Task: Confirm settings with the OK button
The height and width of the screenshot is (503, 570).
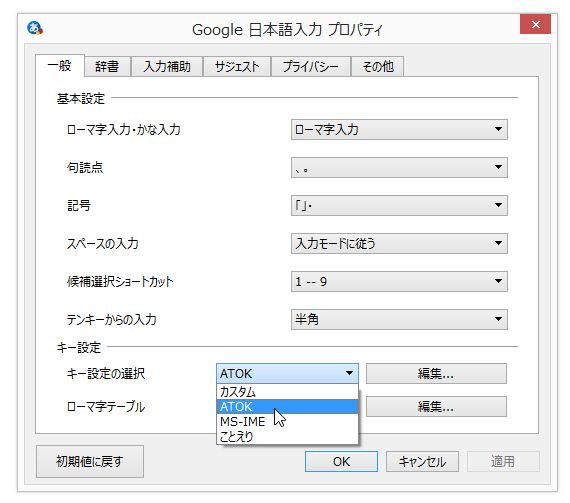Action: coord(341,462)
